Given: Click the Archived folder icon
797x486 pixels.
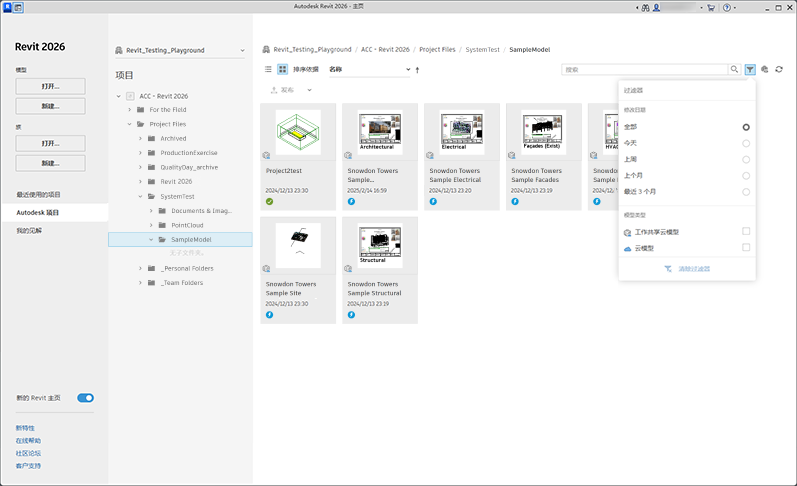Looking at the screenshot, I should pos(151,138).
